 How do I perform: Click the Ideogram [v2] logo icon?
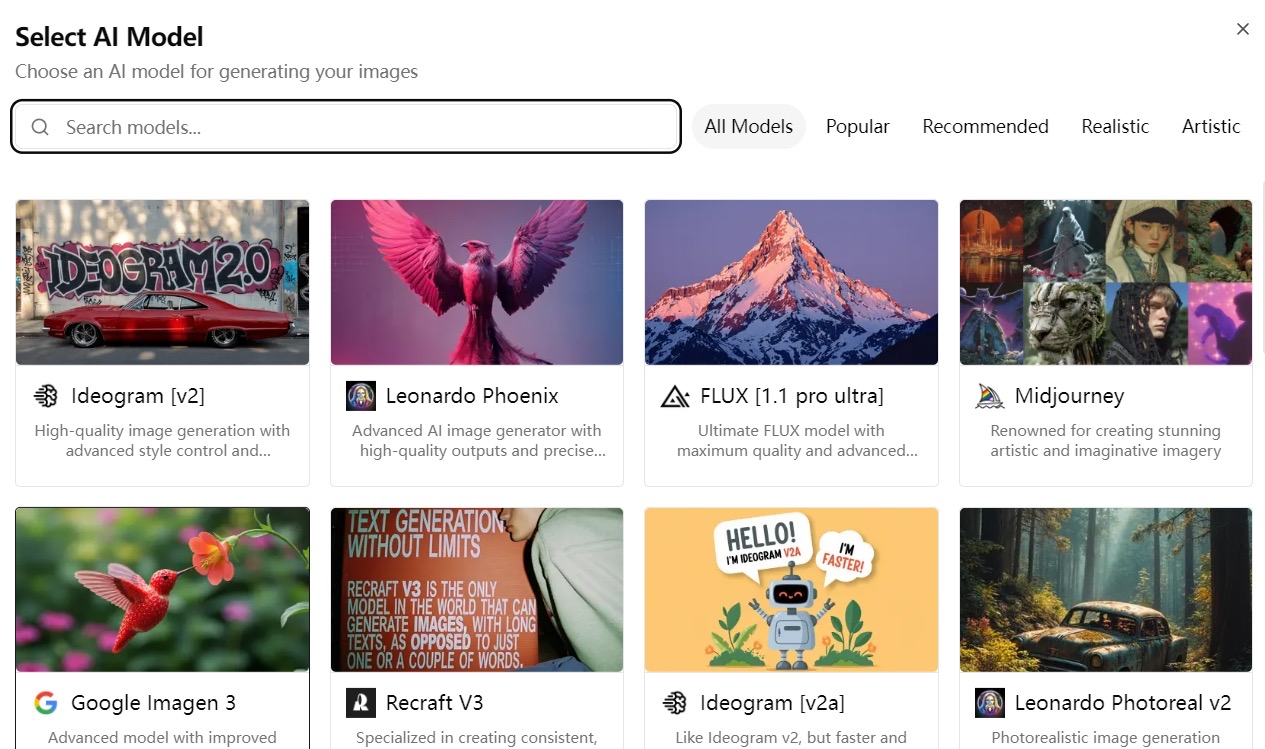coord(46,396)
